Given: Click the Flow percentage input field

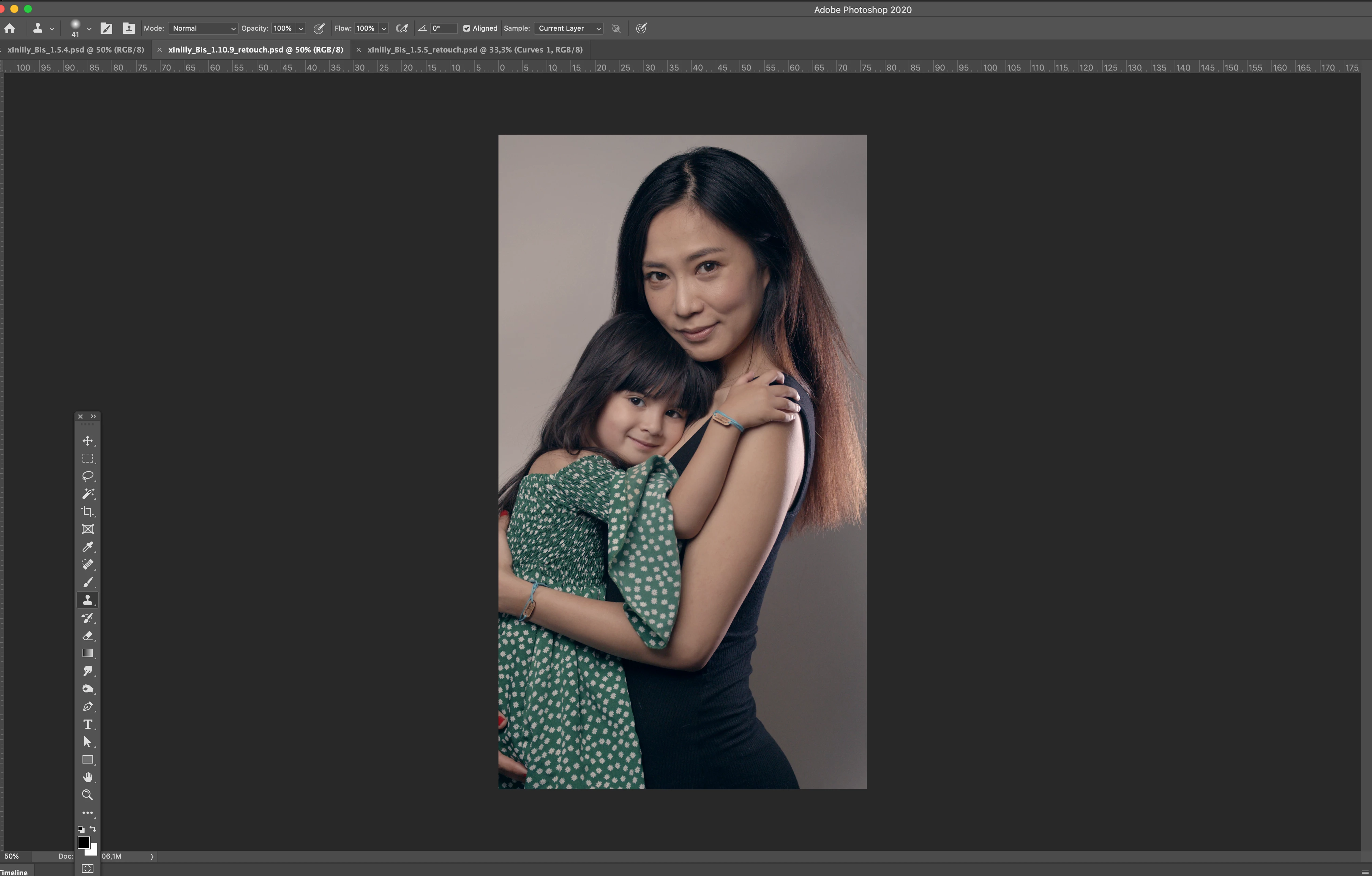Looking at the screenshot, I should (366, 29).
